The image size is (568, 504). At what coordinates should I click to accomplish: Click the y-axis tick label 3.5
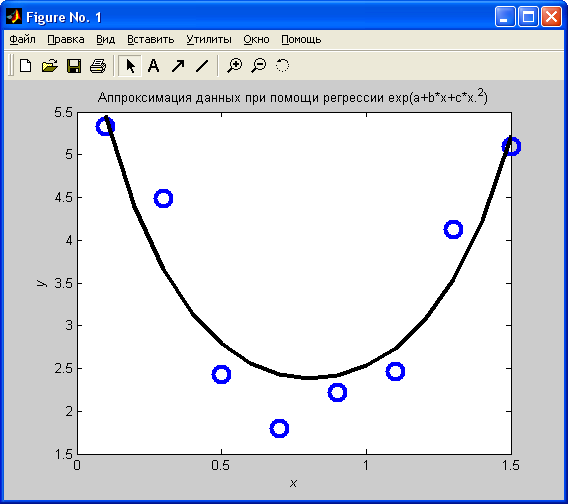63,283
